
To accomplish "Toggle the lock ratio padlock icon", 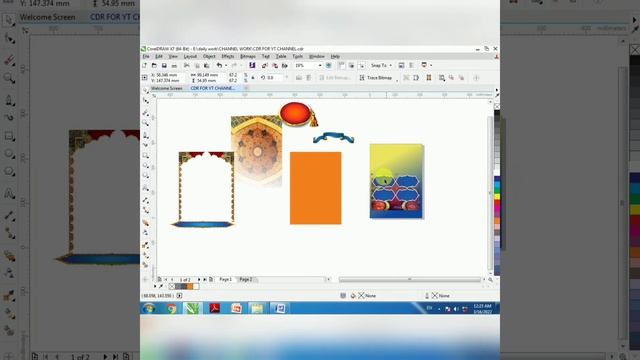I will click(x=253, y=78).
